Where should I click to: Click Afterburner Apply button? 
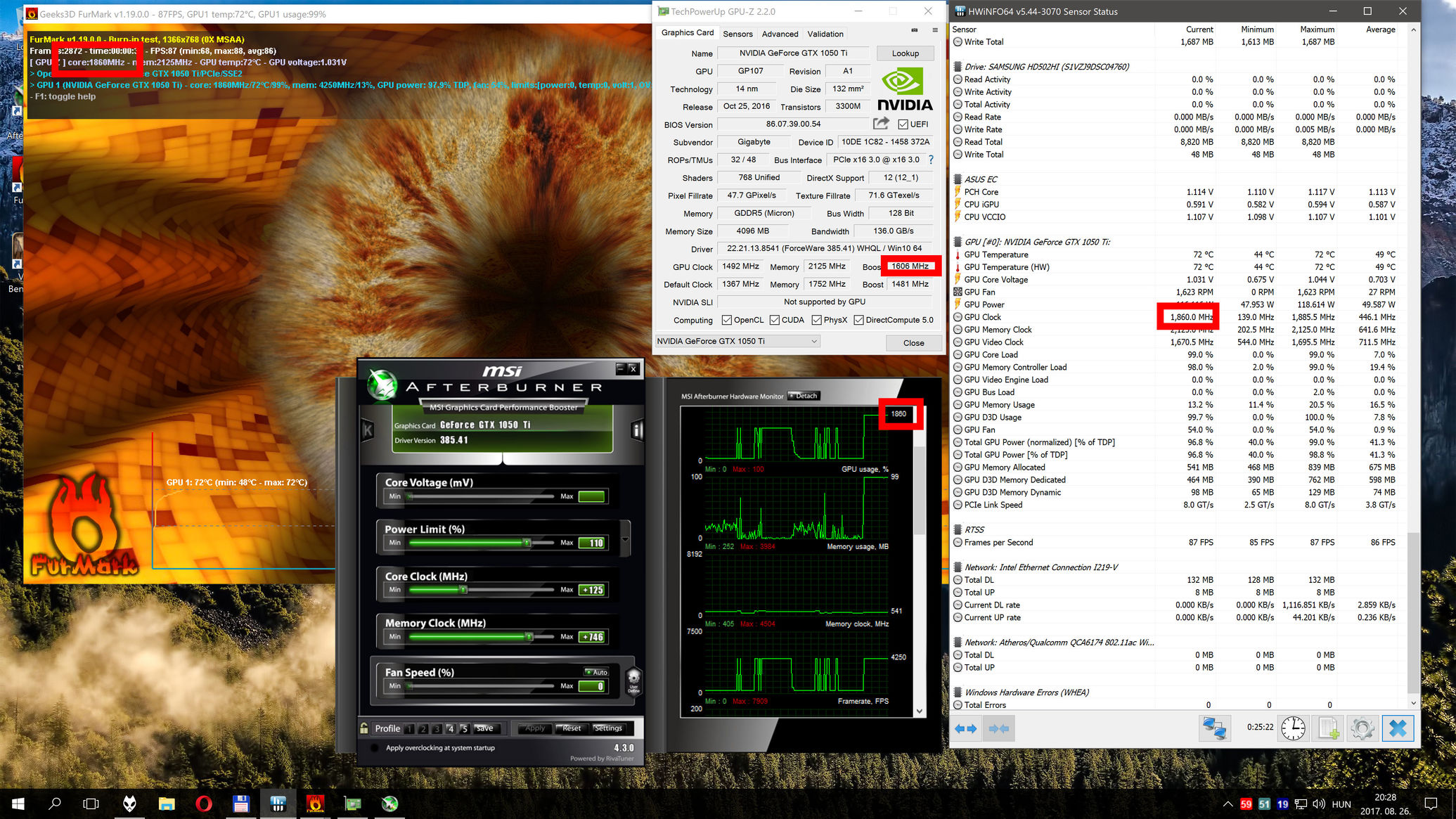pyautogui.click(x=535, y=728)
